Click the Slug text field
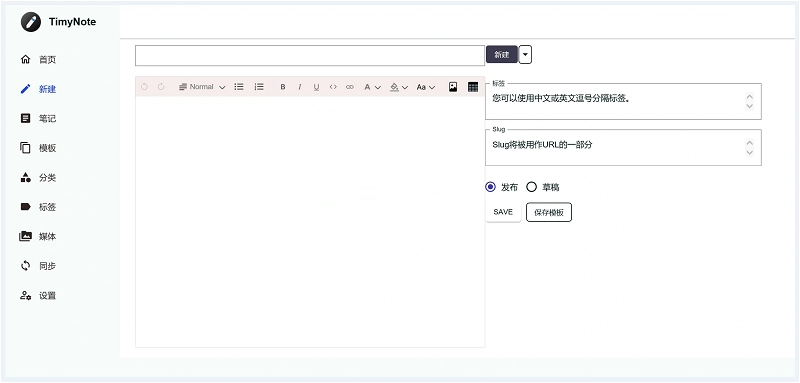 click(x=623, y=147)
